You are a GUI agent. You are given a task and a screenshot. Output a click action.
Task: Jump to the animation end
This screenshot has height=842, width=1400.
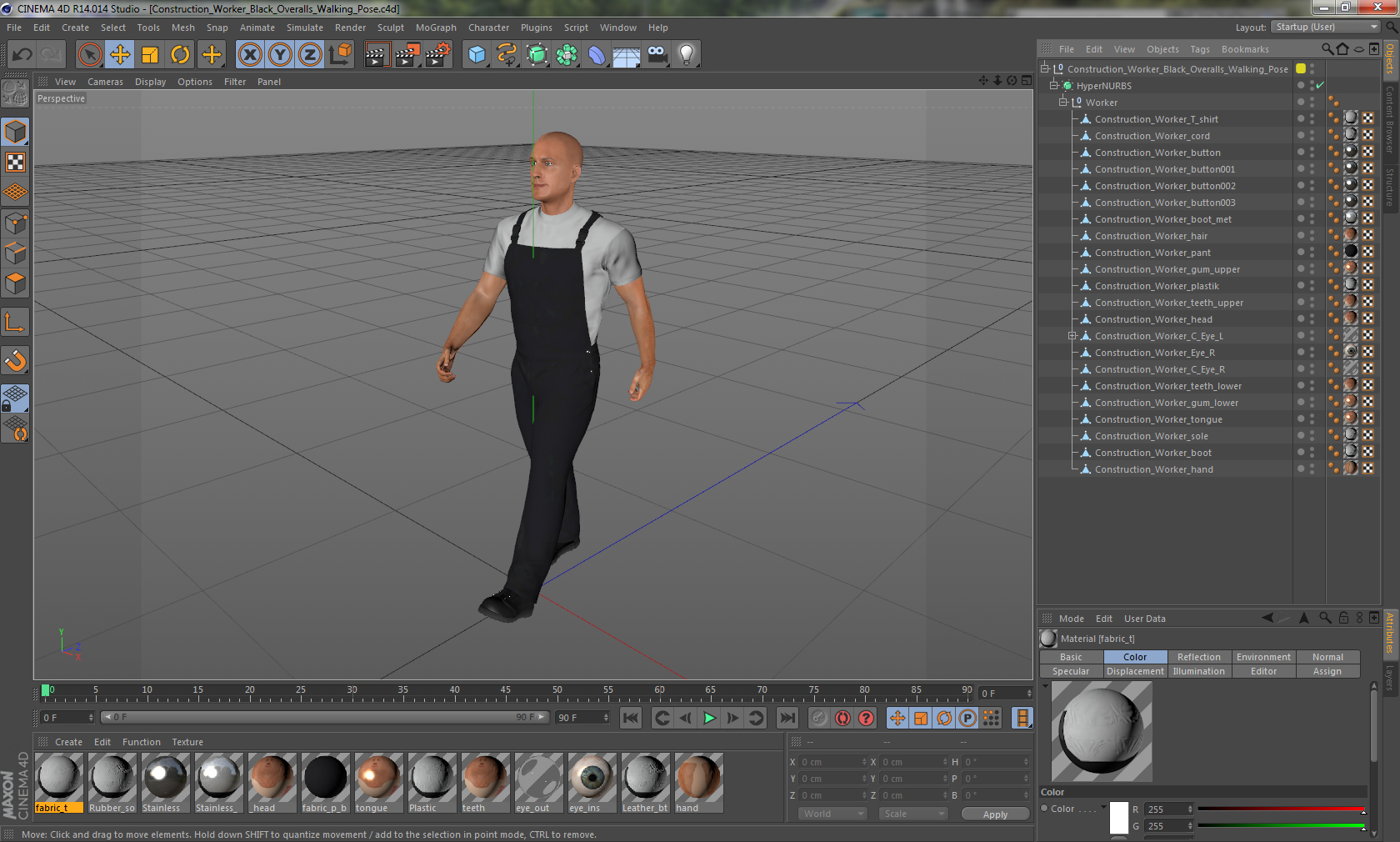(x=787, y=718)
